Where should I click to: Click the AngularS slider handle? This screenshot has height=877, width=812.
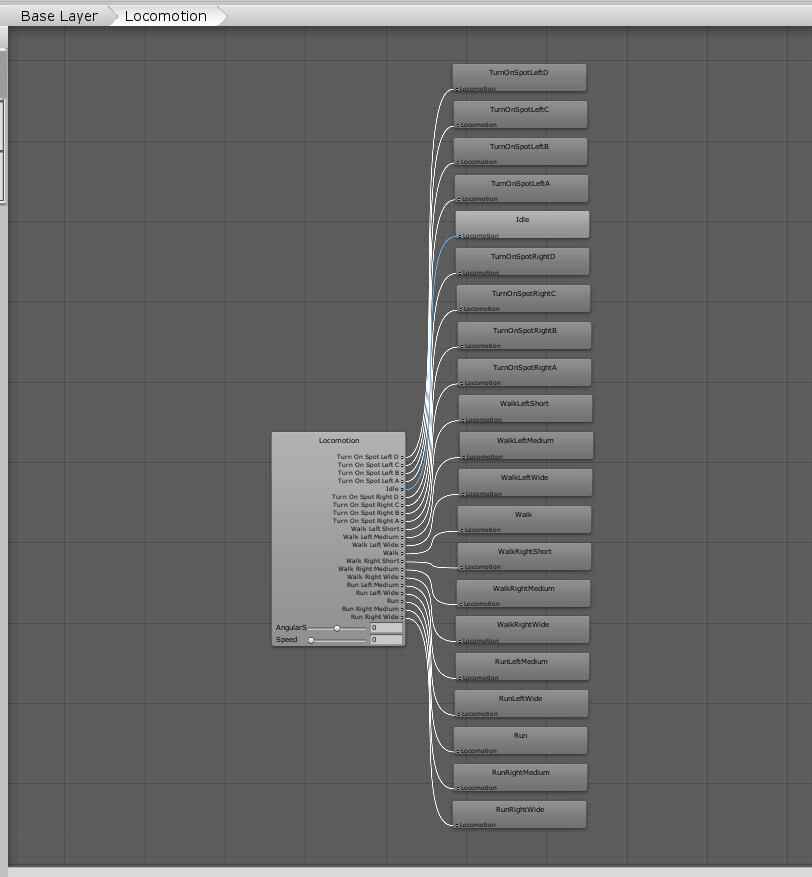tap(337, 628)
